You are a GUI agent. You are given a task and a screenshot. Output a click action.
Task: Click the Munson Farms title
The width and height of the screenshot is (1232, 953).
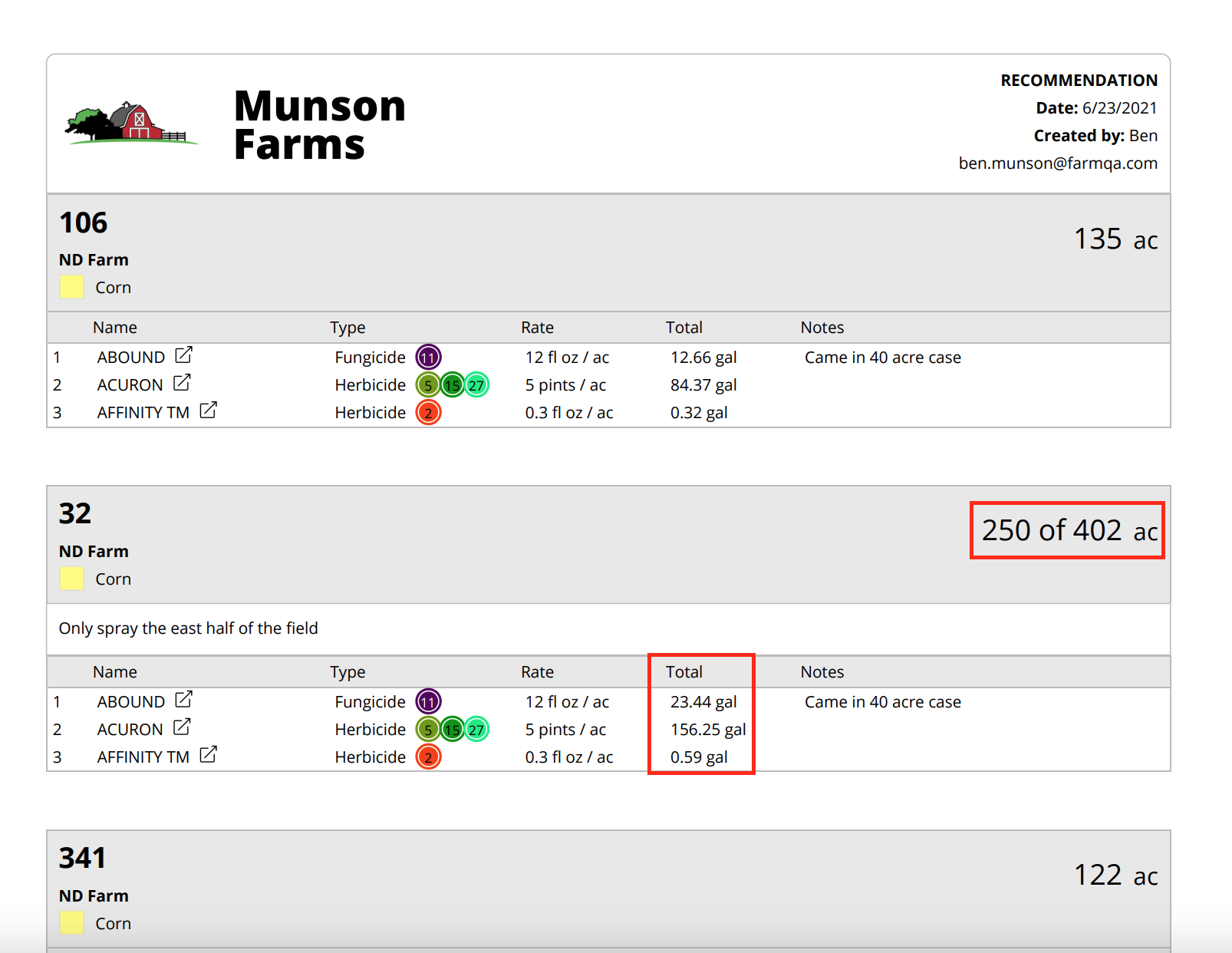(319, 125)
